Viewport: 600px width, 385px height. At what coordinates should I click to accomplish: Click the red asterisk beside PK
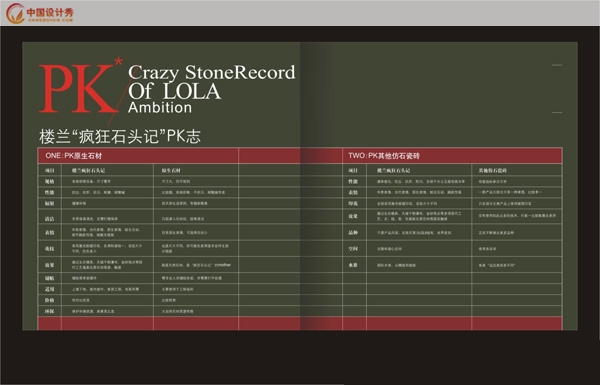pyautogui.click(x=119, y=61)
